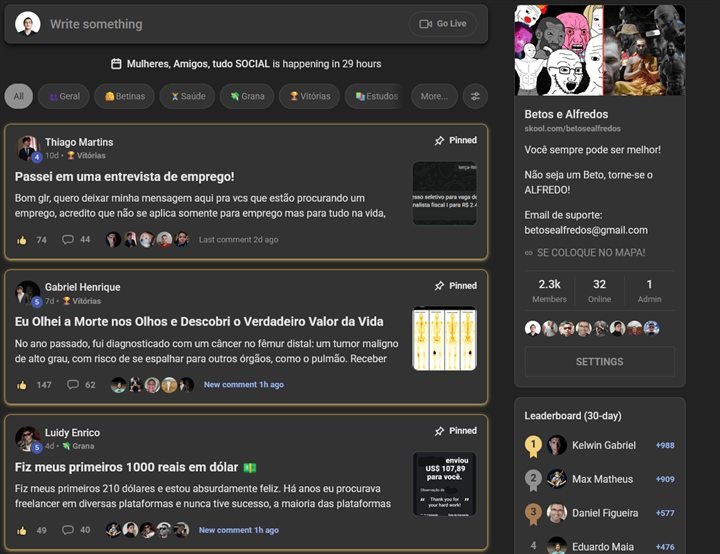
Task: Click New comment 1h ago on Gabriel's post
Action: click(x=244, y=384)
